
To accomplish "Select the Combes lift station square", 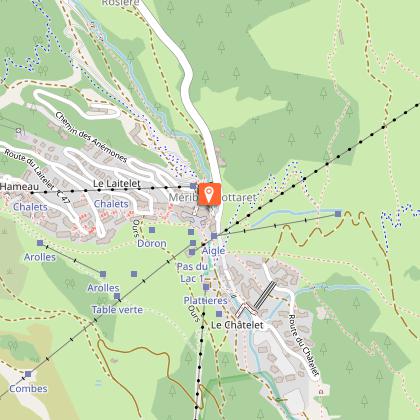I will [28, 374].
